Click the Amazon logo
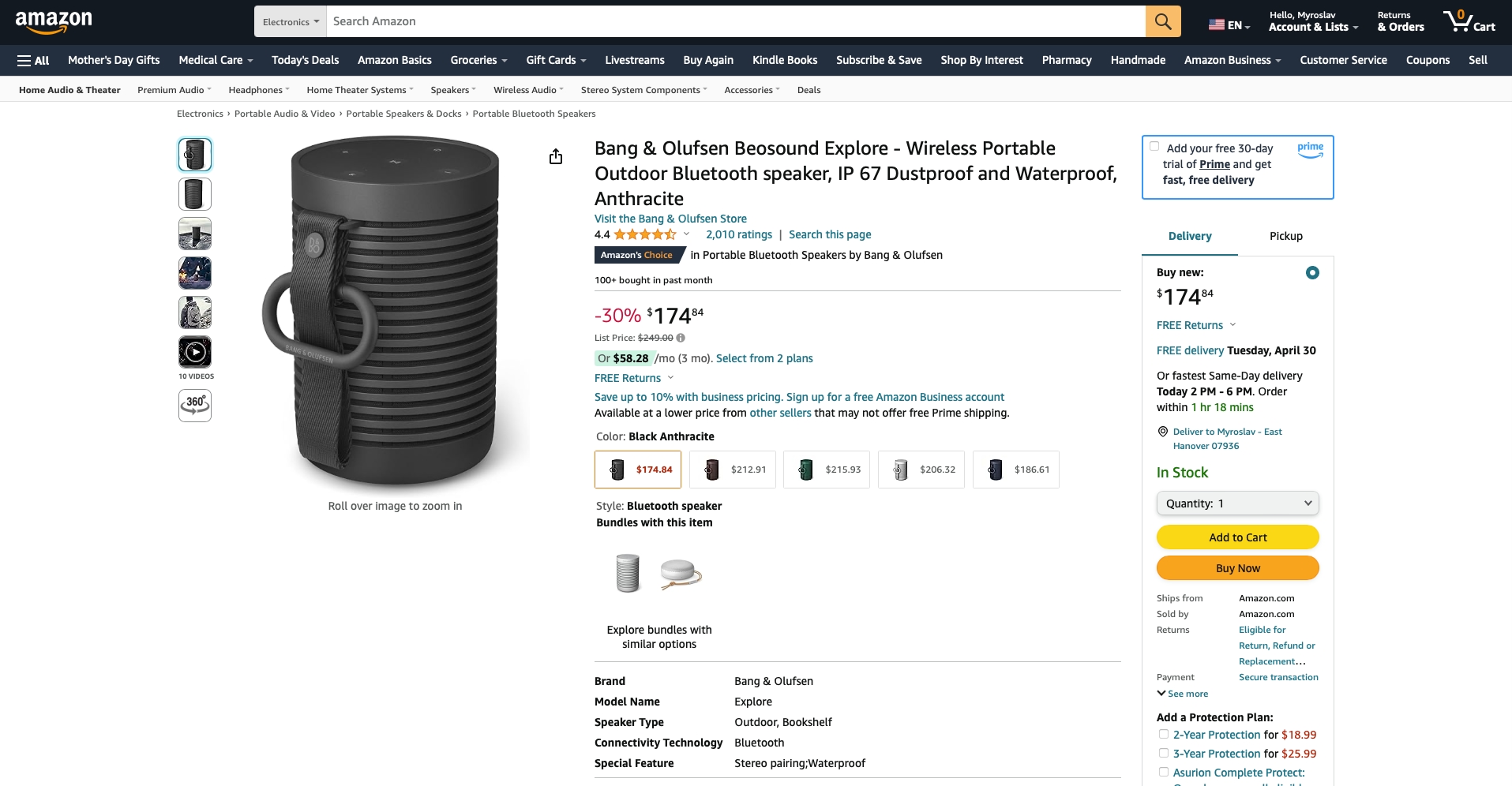This screenshot has width=1512, height=786. tap(54, 22)
